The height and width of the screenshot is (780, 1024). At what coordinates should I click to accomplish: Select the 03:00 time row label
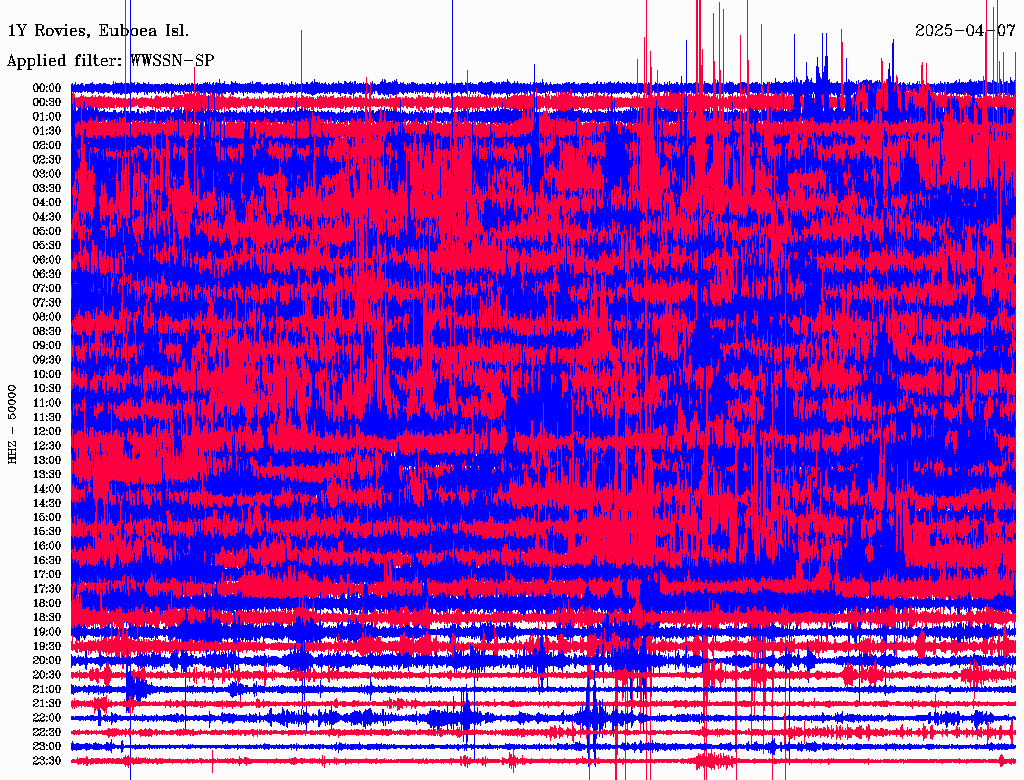click(48, 174)
